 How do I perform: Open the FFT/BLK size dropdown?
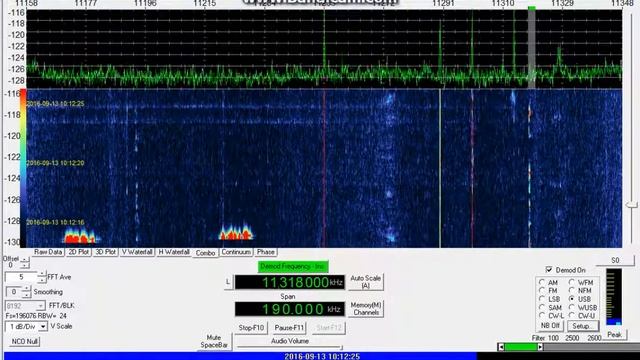tap(40, 306)
